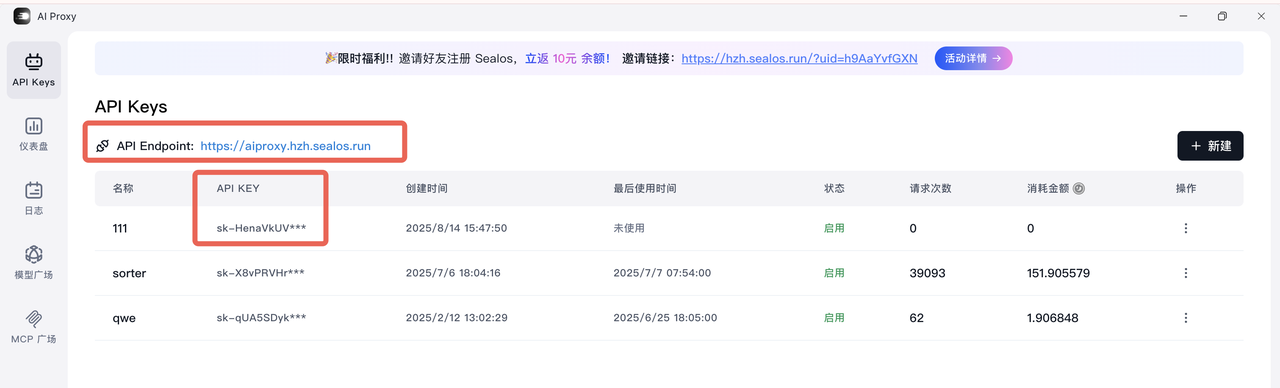This screenshot has width=1280, height=388.
Task: Click the AI Proxy app logo icon
Action: (22, 16)
